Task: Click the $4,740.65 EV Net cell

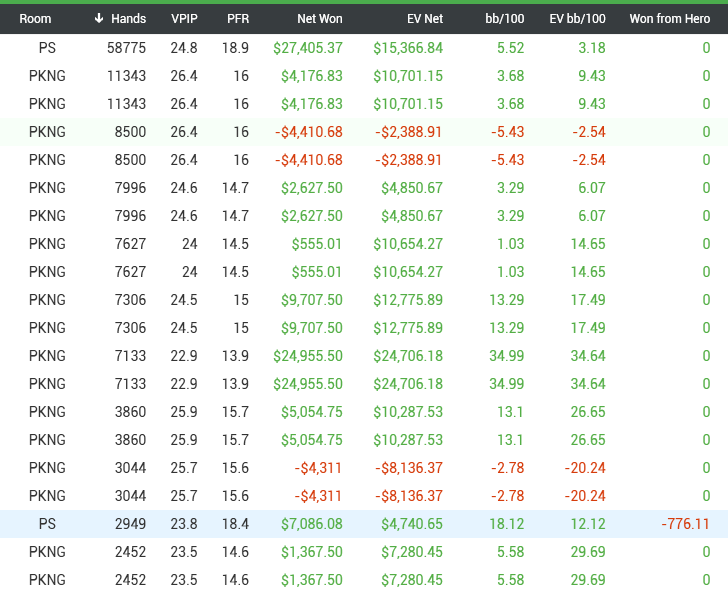Action: 412,524
